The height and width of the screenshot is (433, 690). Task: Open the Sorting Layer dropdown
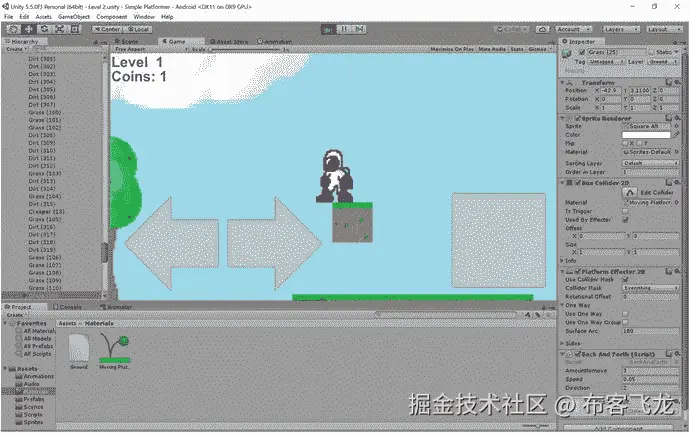point(650,163)
